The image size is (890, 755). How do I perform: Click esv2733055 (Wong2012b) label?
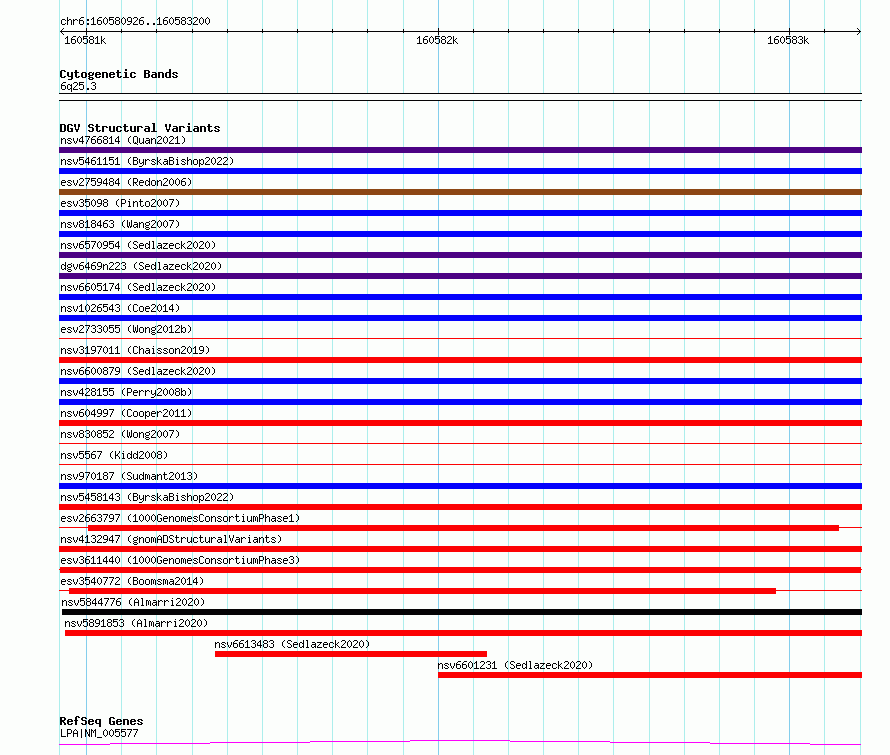coord(126,329)
